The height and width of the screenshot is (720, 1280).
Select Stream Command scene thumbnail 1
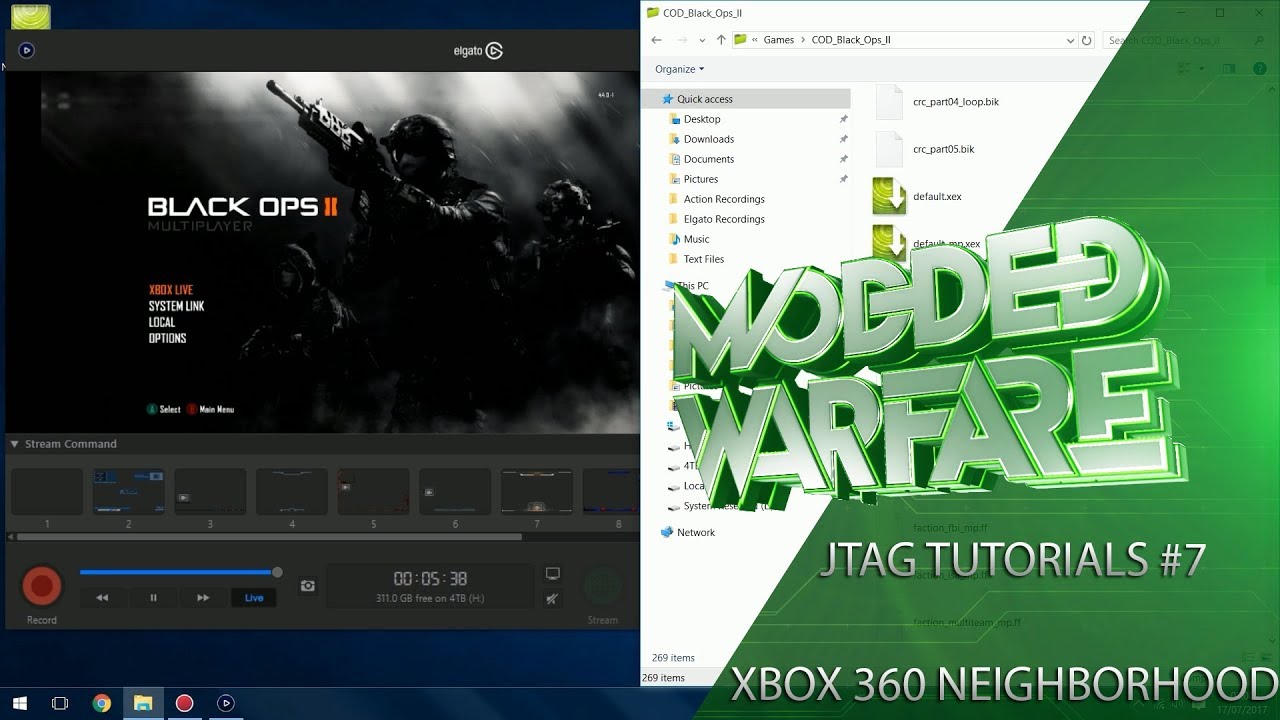click(x=47, y=492)
